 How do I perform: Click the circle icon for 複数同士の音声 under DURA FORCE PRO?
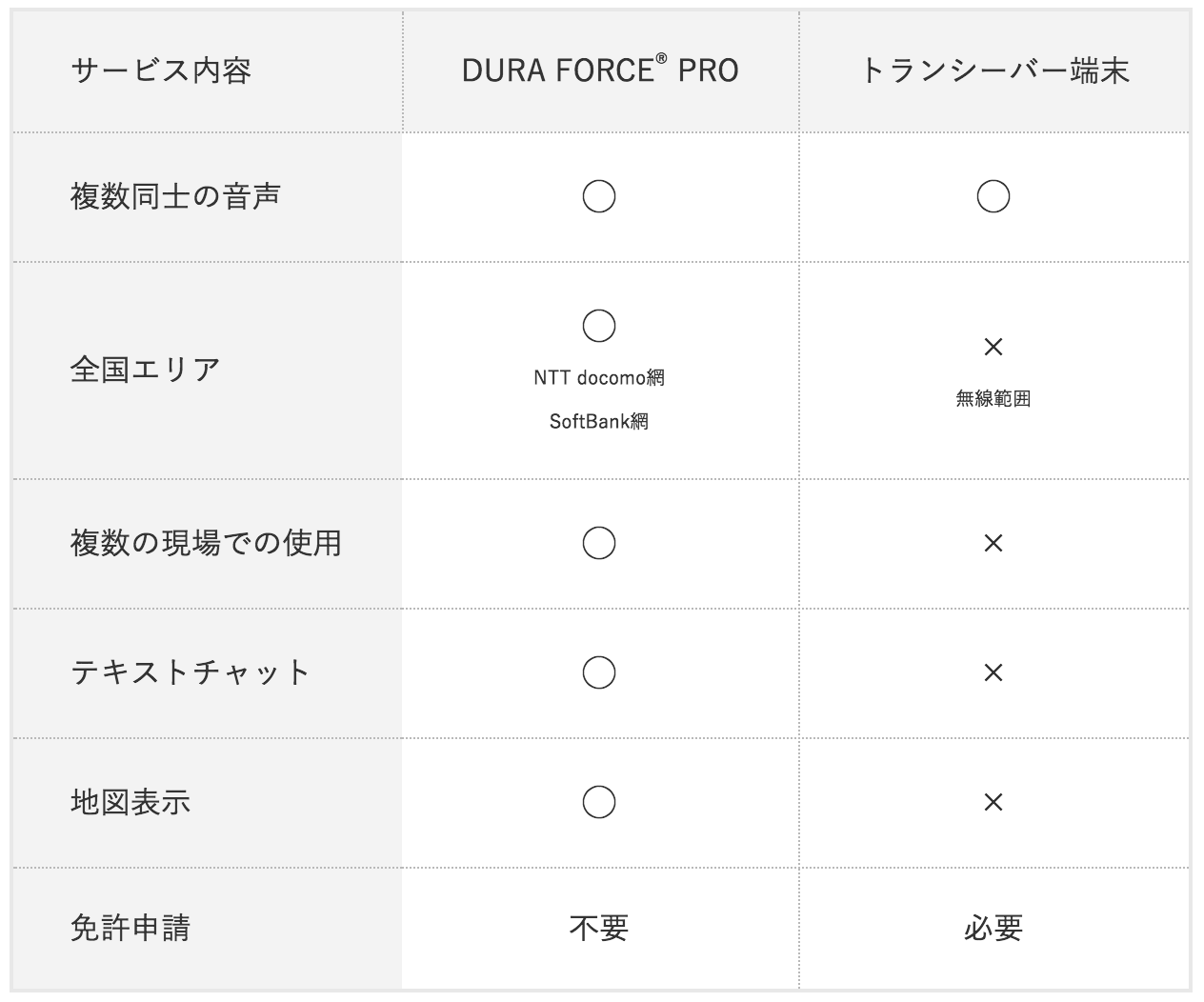[599, 196]
